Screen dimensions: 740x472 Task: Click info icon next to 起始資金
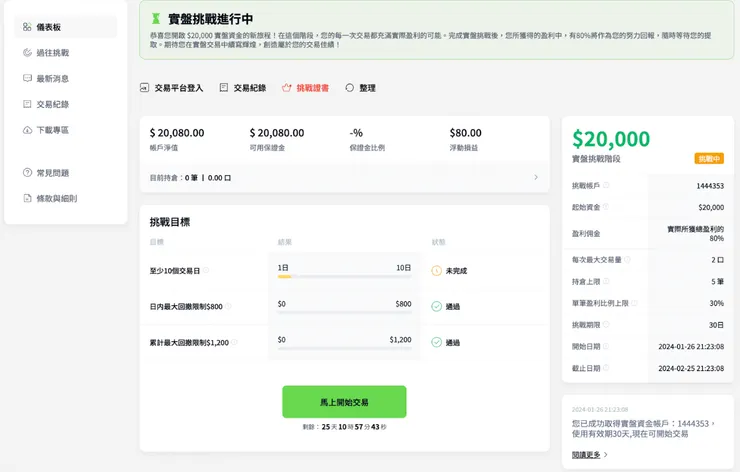pyautogui.click(x=606, y=207)
